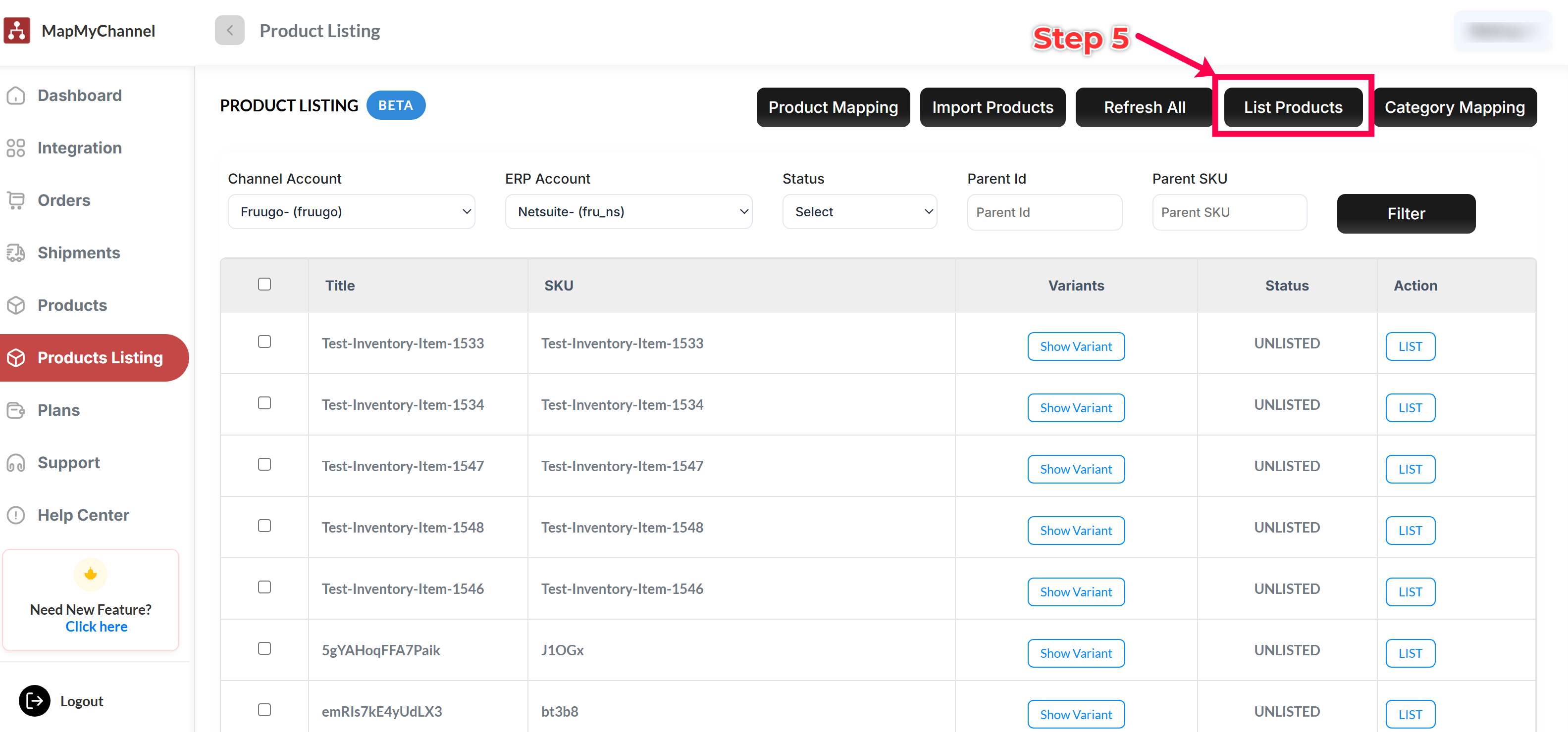Click the Logout icon
This screenshot has width=1568, height=732.
click(34, 701)
